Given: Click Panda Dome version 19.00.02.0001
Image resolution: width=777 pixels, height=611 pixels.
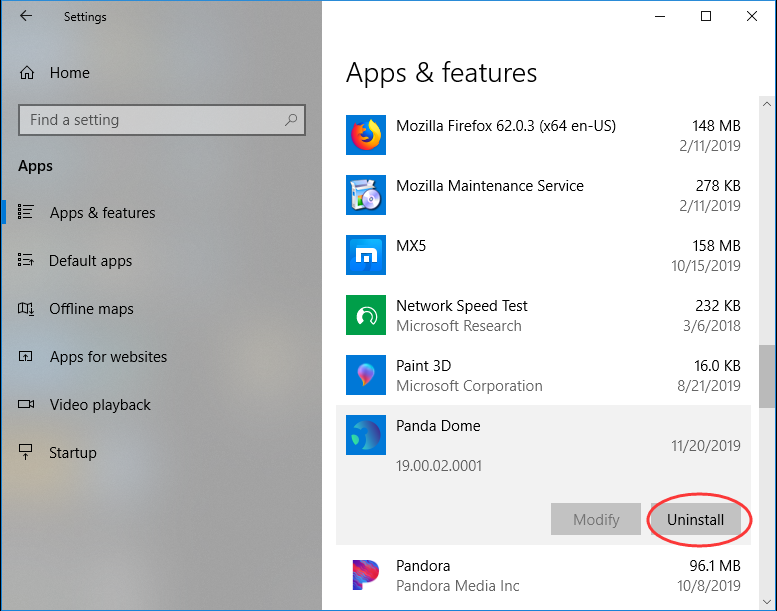Looking at the screenshot, I should tap(439, 466).
